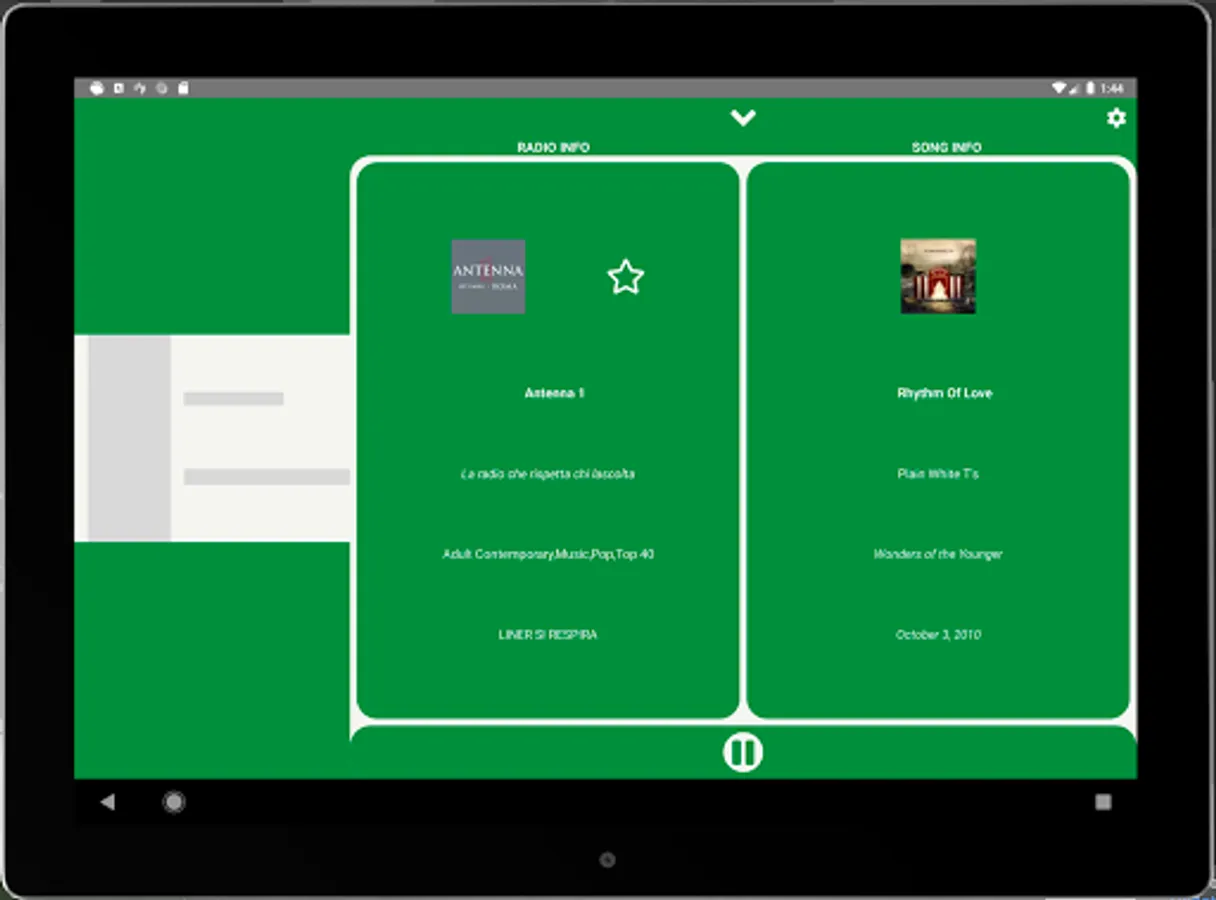1216x900 pixels.
Task: Click the station name Antenna 1
Action: pos(554,394)
